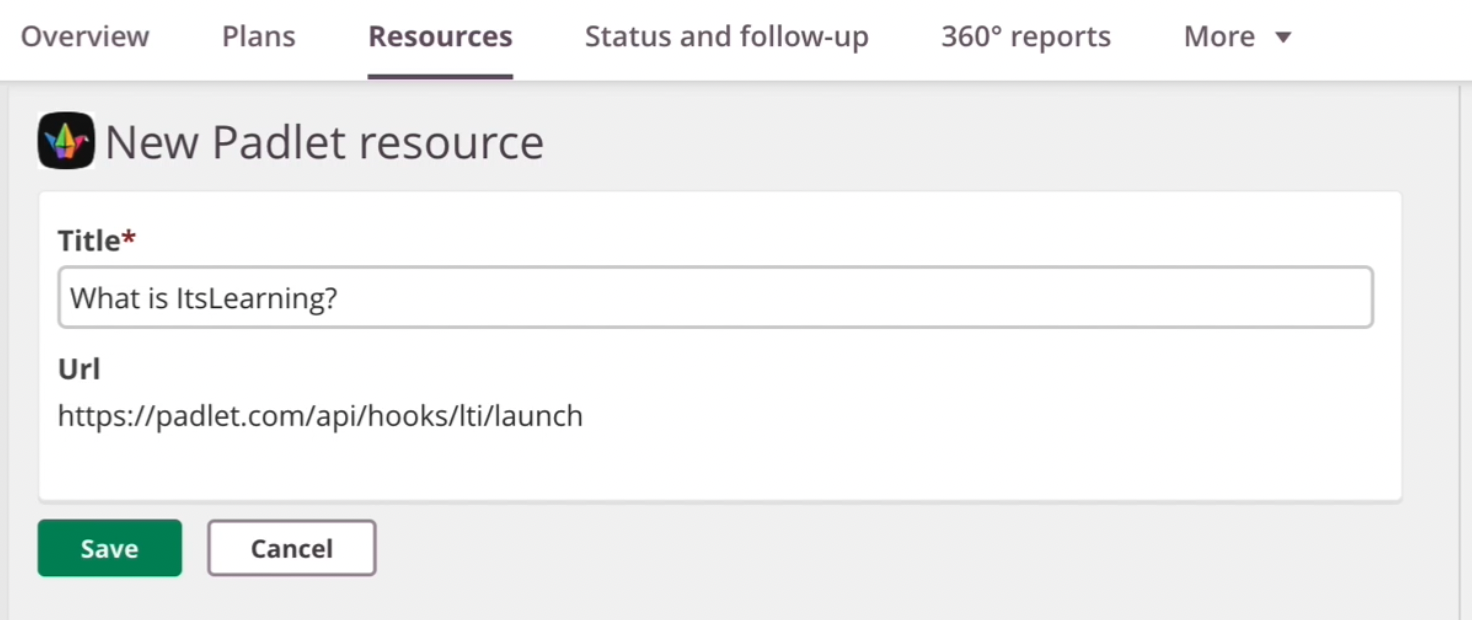
Task: Click the 'New Padlet resource' heading
Action: [x=324, y=142]
